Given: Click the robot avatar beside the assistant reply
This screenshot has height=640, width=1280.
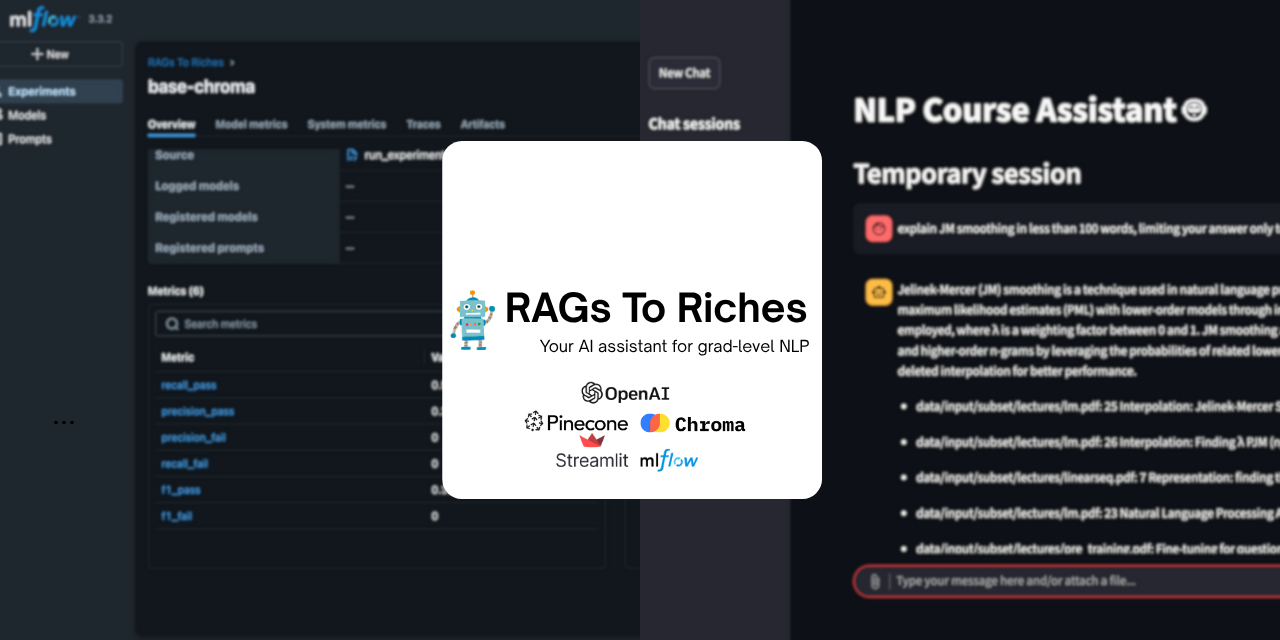Looking at the screenshot, I should pyautogui.click(x=878, y=291).
